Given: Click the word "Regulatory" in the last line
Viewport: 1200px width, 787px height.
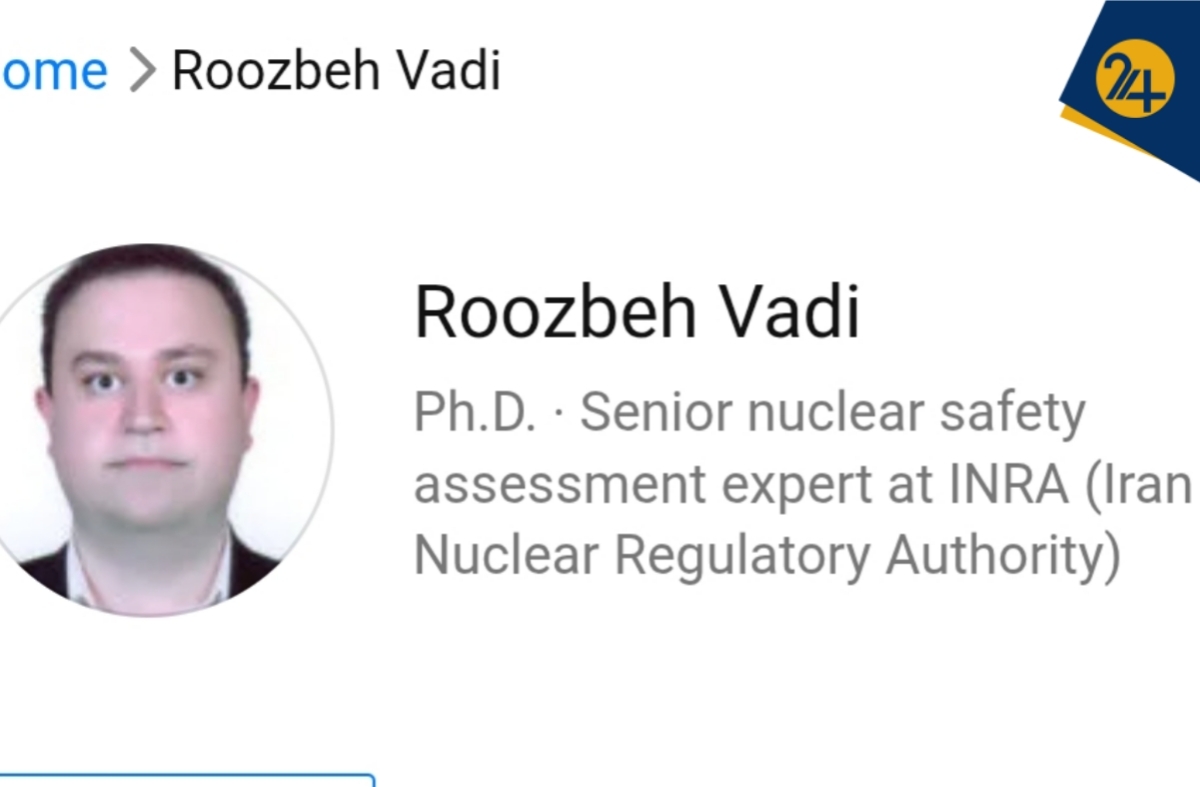Looking at the screenshot, I should coord(742,557).
